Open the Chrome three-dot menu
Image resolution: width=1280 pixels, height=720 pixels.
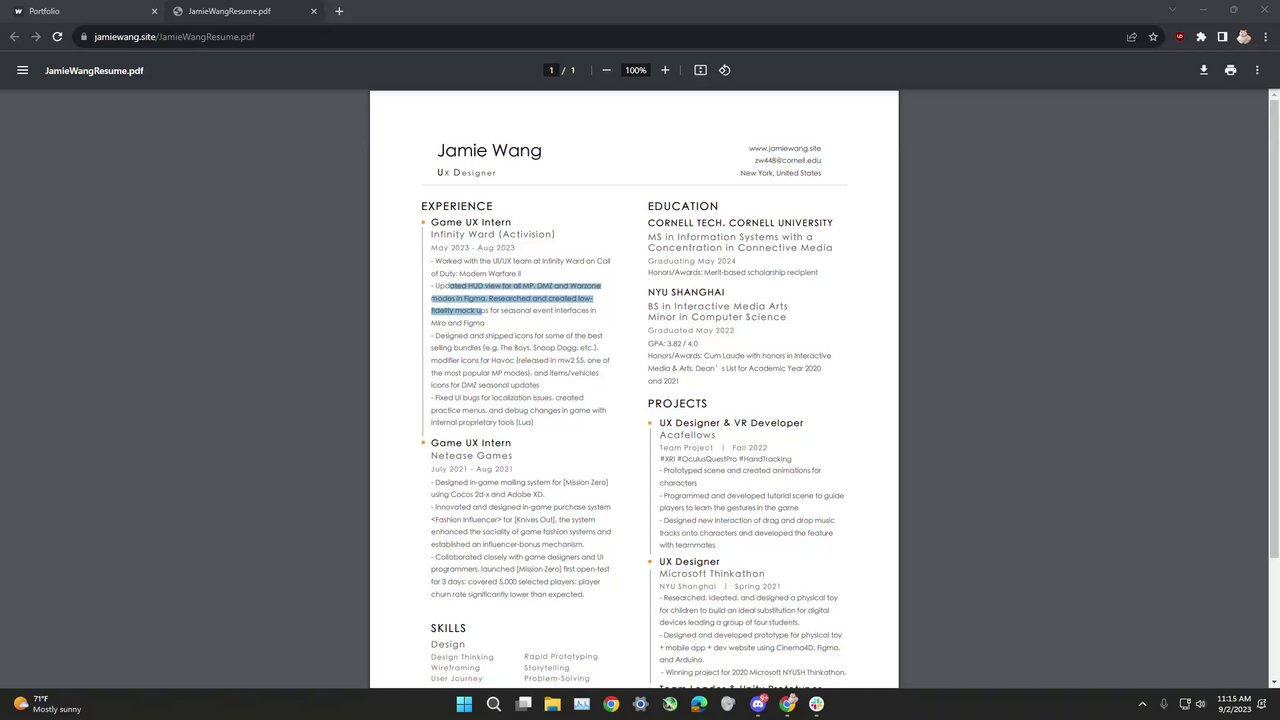tap(1266, 37)
